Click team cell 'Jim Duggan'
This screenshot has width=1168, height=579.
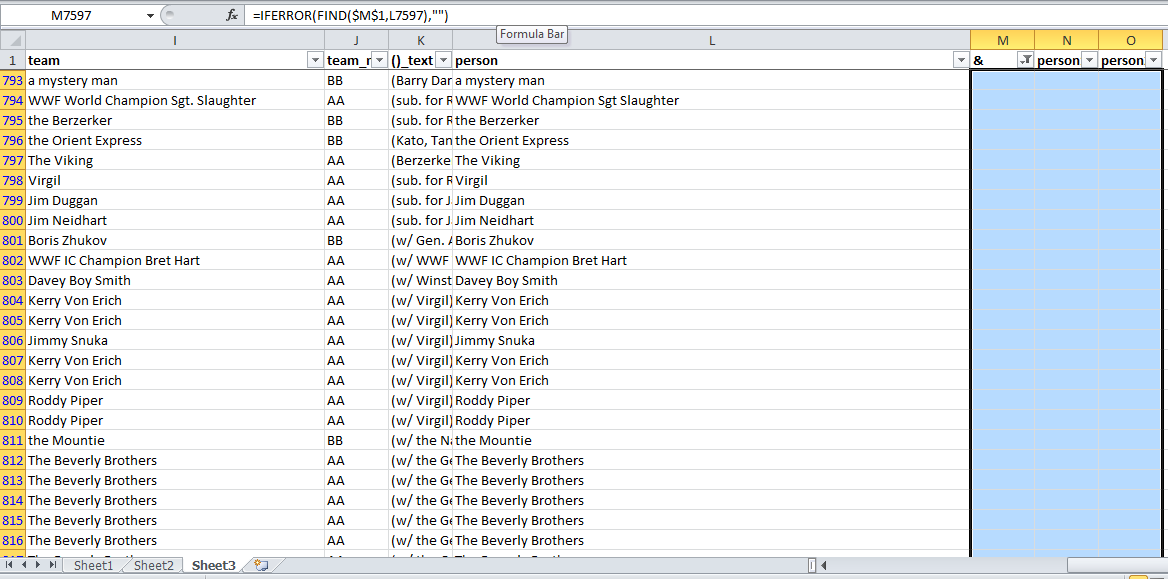pos(175,200)
